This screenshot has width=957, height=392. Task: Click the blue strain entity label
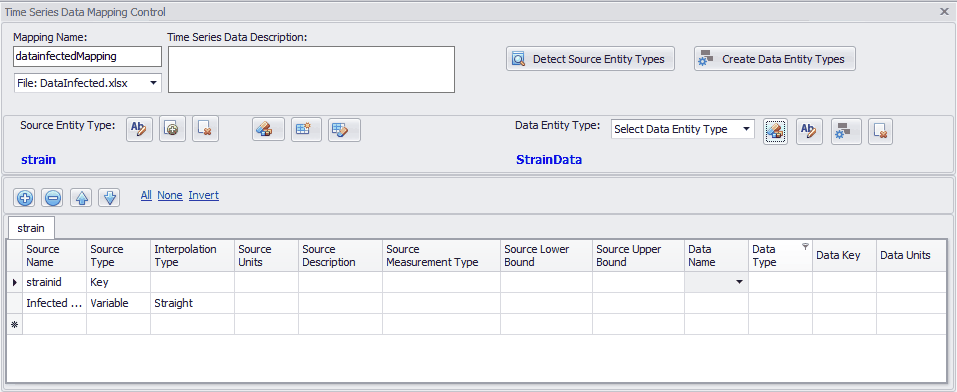38,160
